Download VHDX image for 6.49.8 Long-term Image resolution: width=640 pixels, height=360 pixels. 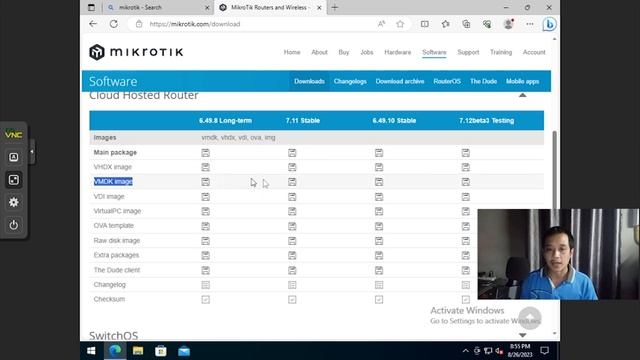point(205,167)
